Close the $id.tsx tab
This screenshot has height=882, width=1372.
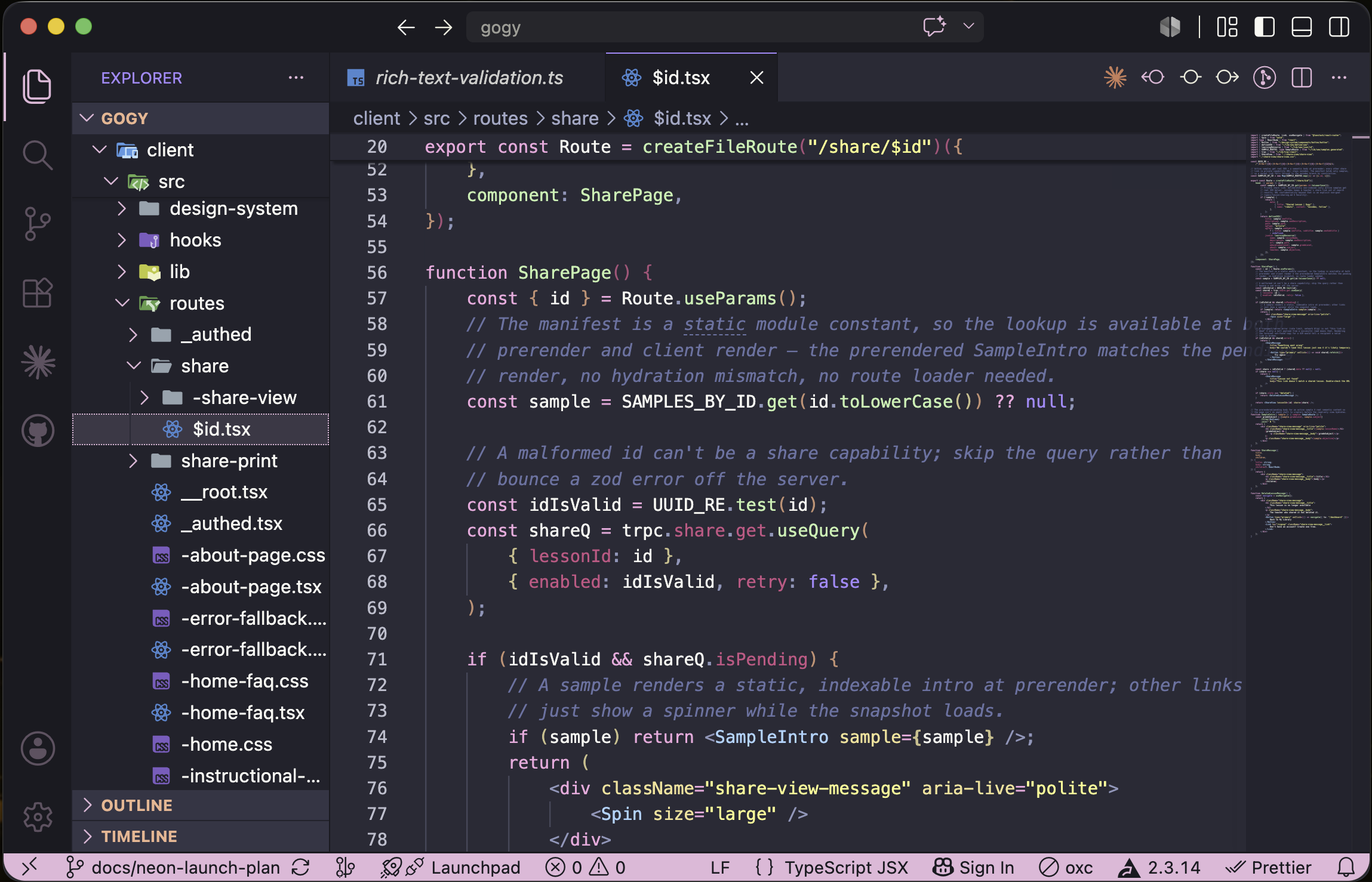click(x=756, y=78)
